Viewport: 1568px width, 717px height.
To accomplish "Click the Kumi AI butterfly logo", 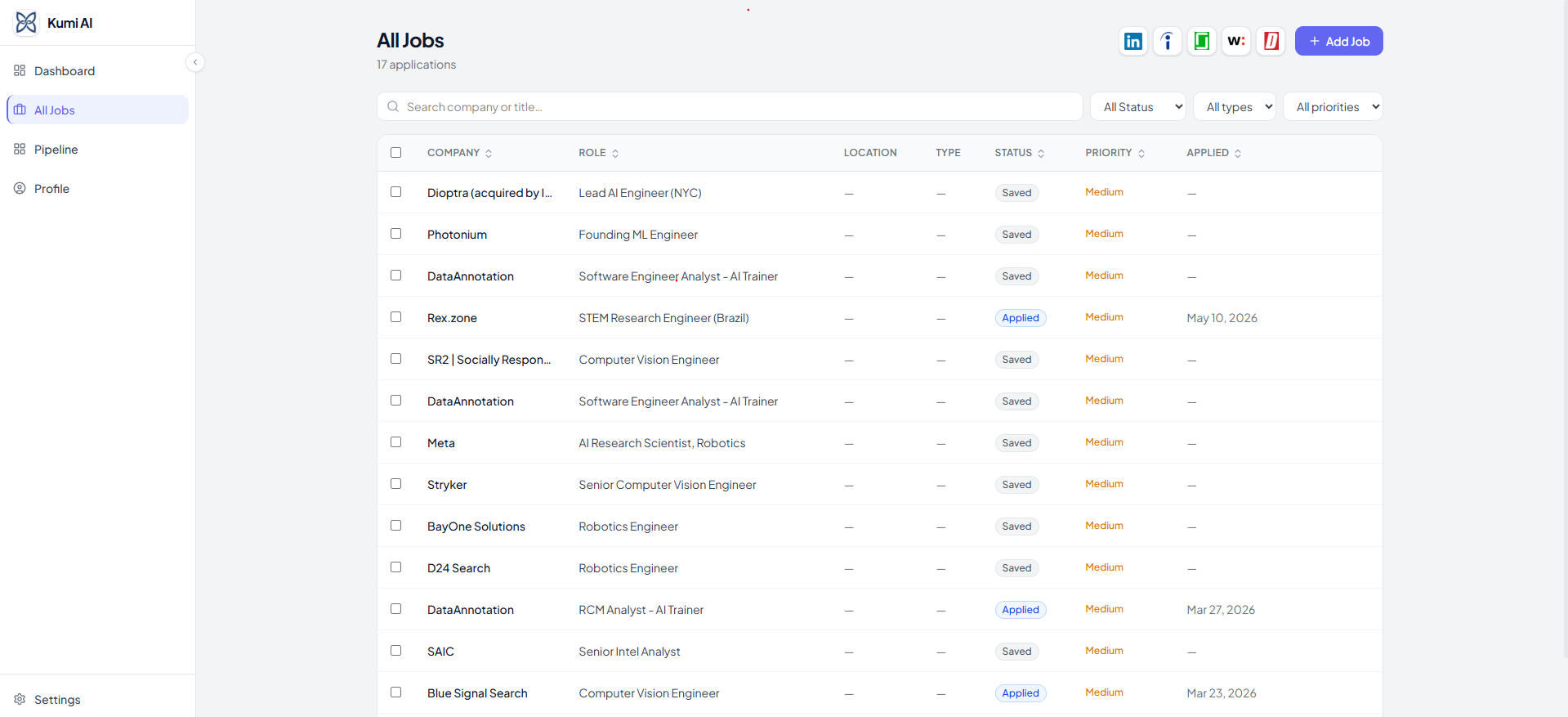I will [x=26, y=23].
